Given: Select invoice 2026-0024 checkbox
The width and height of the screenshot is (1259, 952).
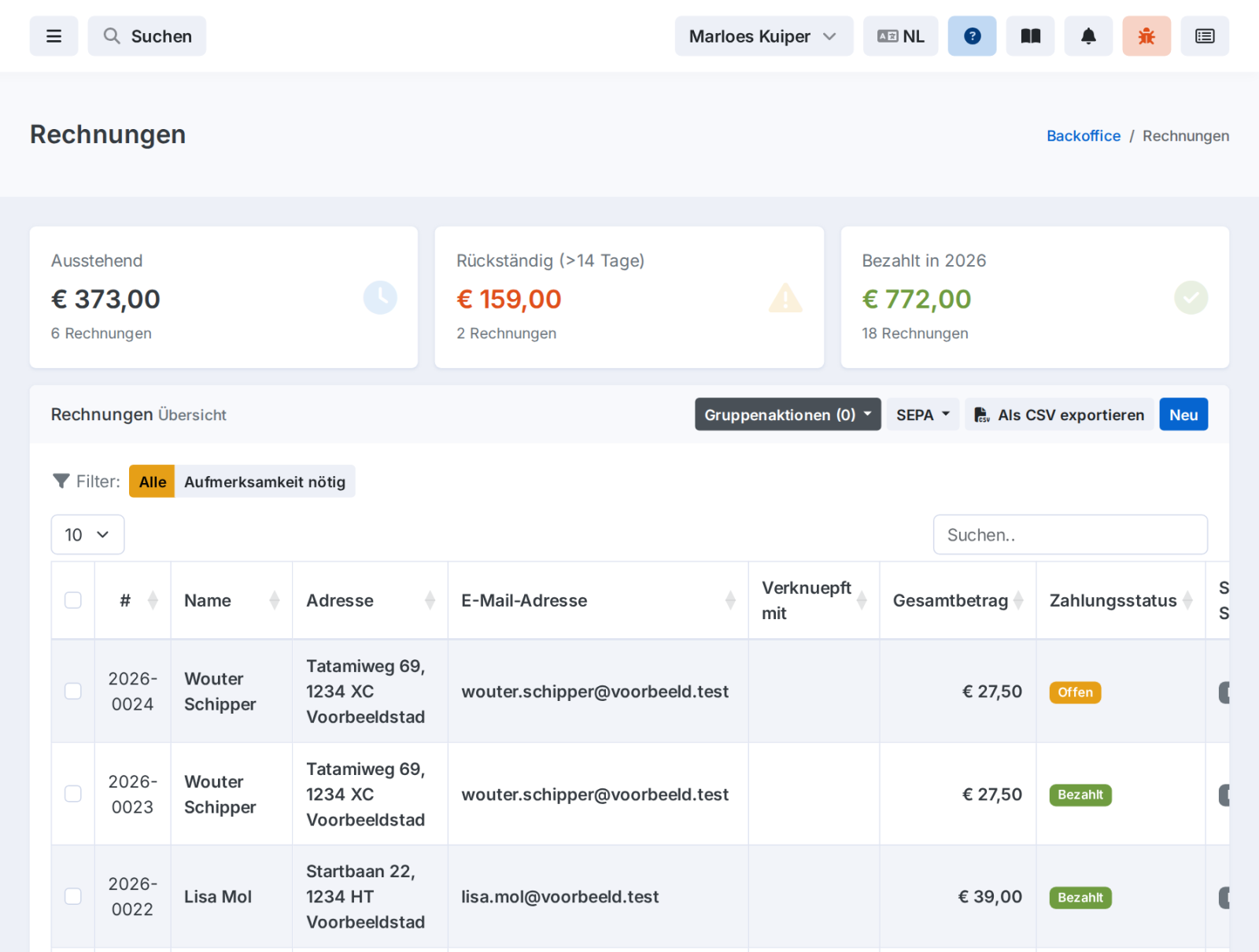Looking at the screenshot, I should coord(73,691).
